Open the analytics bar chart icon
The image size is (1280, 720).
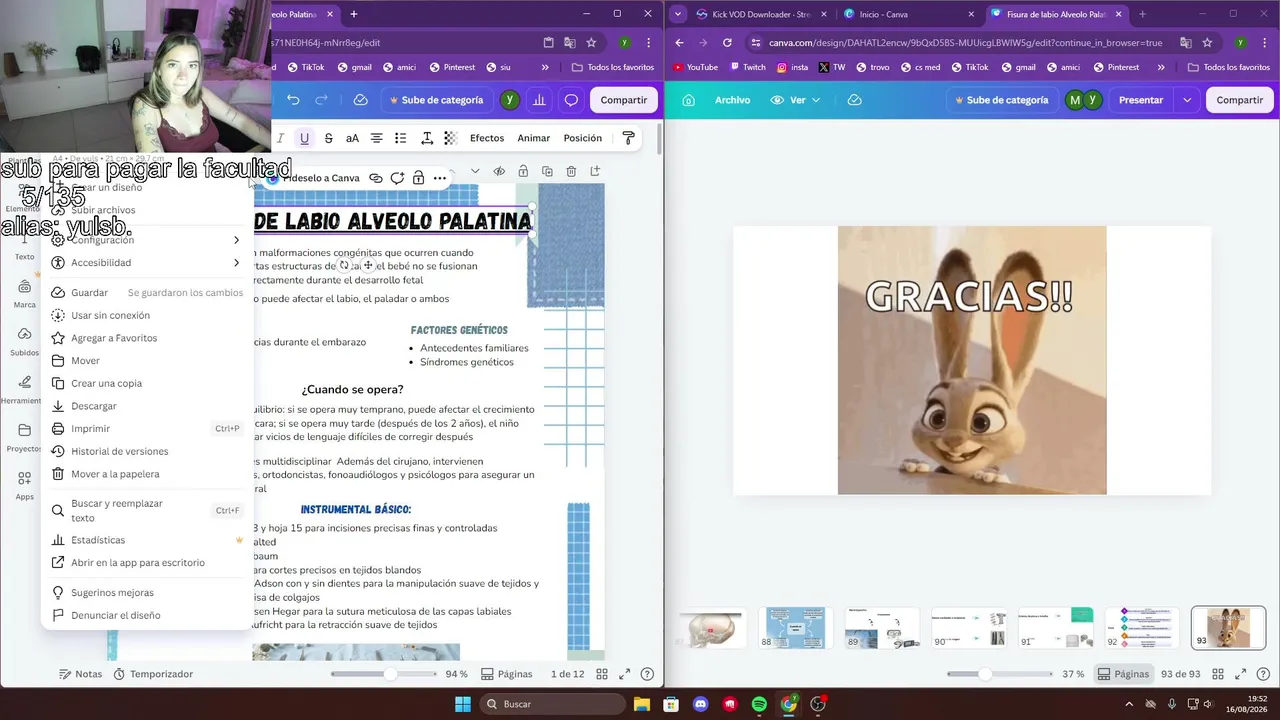(540, 100)
